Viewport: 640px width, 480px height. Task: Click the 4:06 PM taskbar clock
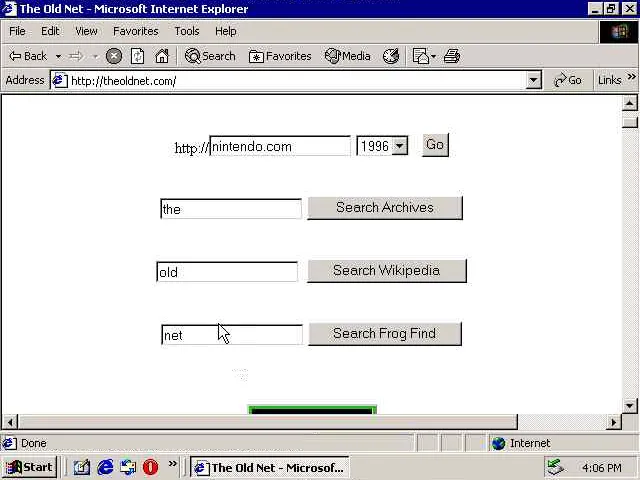[602, 468]
